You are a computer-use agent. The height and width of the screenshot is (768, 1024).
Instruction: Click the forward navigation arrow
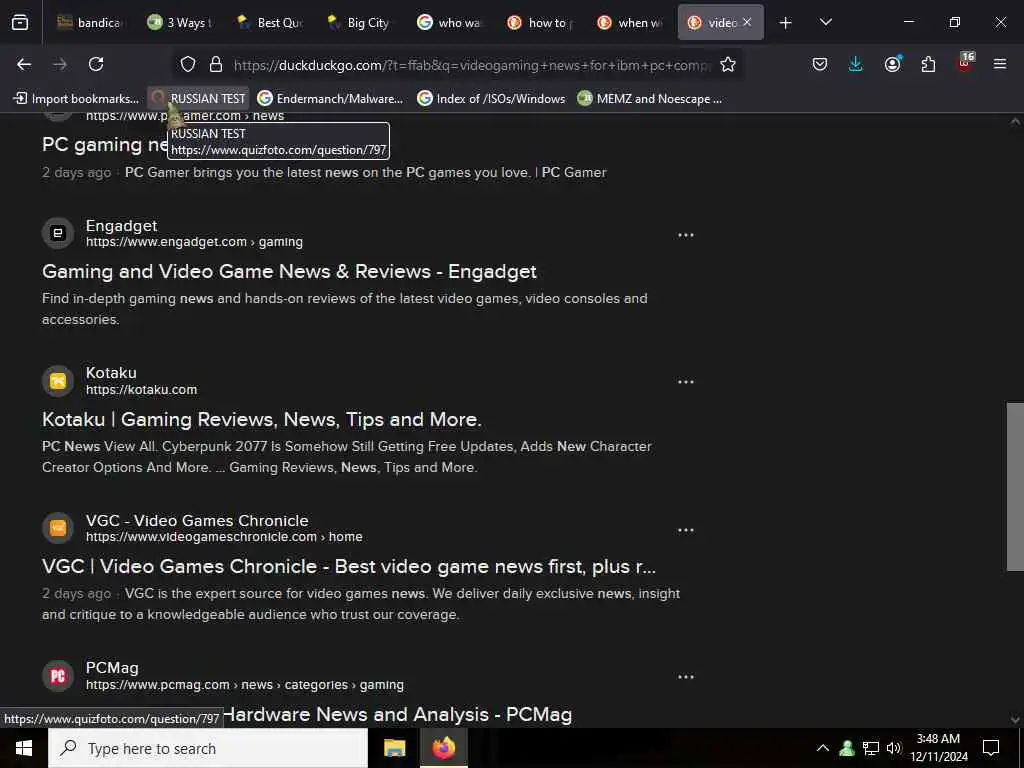tap(60, 64)
